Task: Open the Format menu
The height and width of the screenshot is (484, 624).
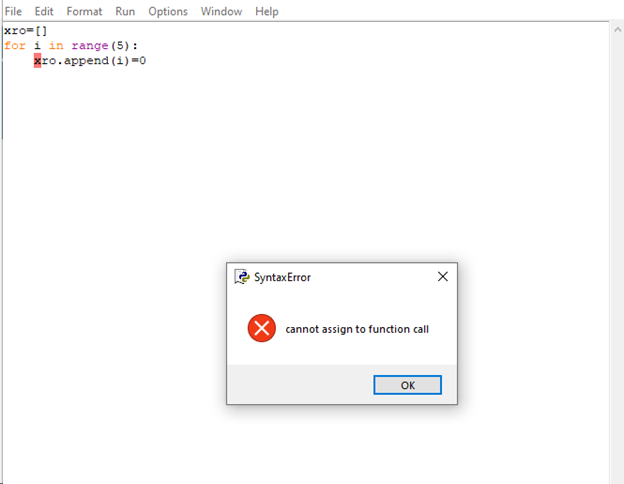Action: pyautogui.click(x=84, y=11)
